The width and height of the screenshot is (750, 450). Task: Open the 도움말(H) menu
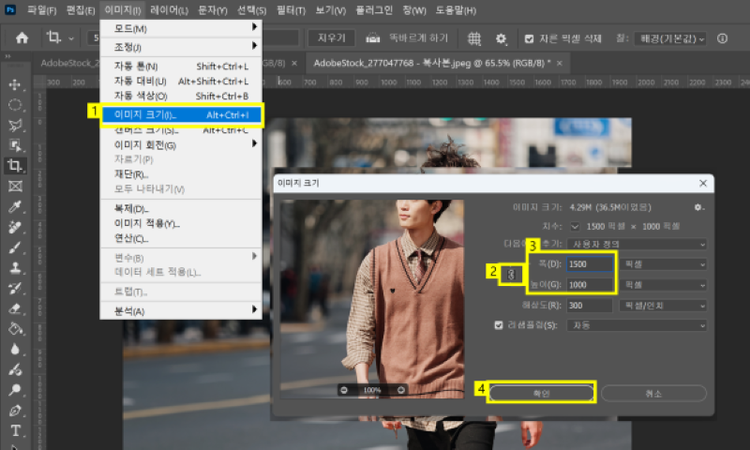tap(455, 10)
